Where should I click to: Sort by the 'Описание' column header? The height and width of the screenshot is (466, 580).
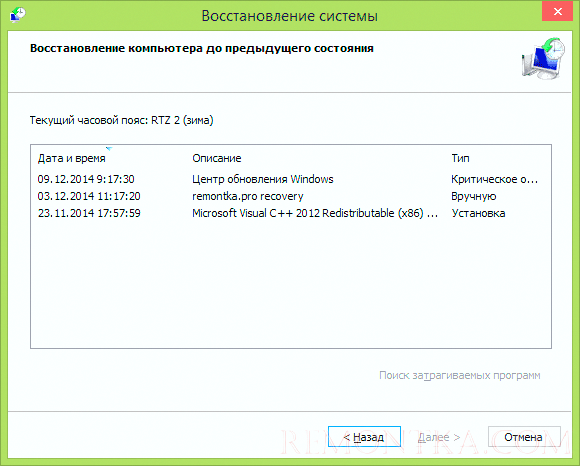216,158
